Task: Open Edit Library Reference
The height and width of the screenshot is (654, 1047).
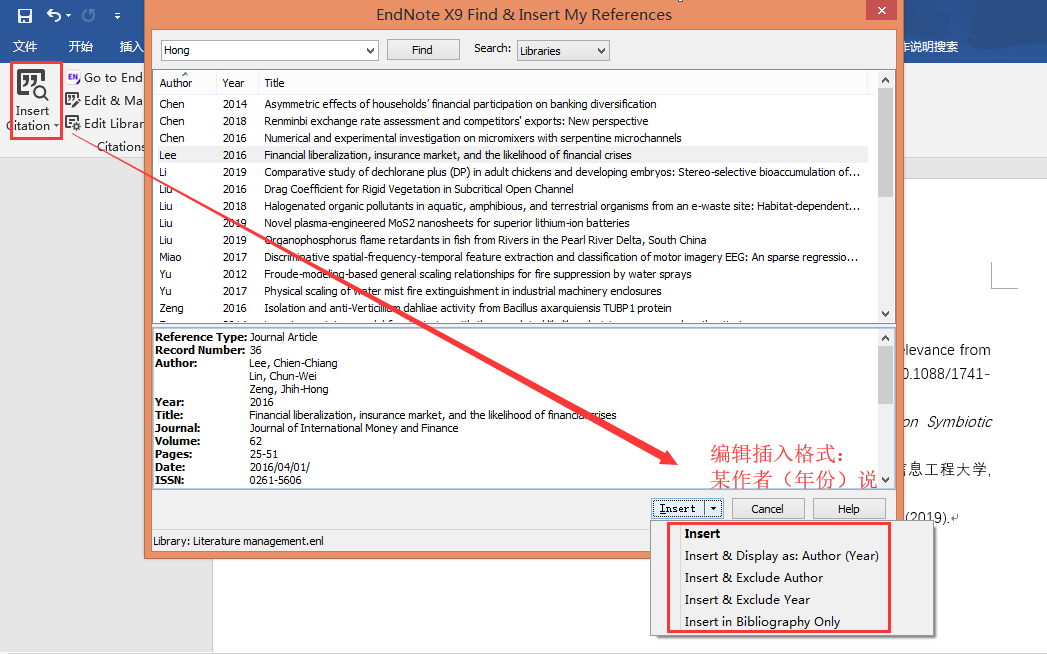Action: pos(104,124)
